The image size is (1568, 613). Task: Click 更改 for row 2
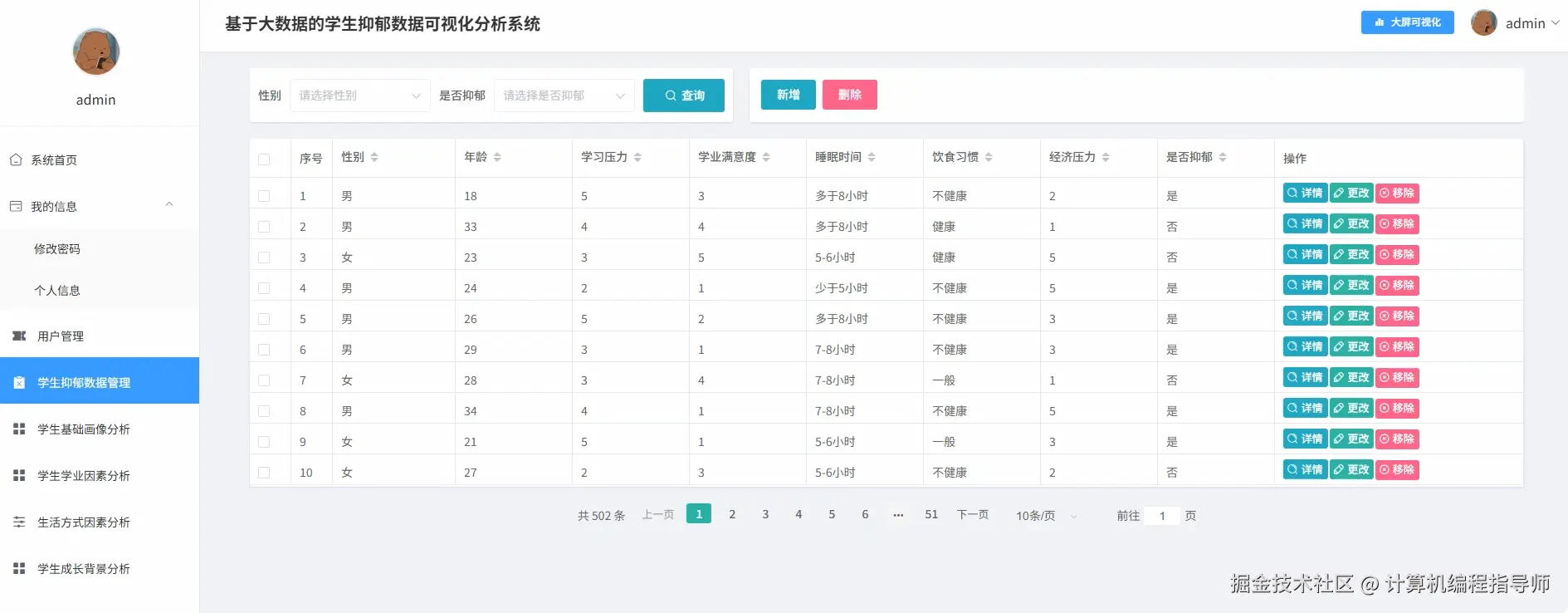coord(1351,223)
